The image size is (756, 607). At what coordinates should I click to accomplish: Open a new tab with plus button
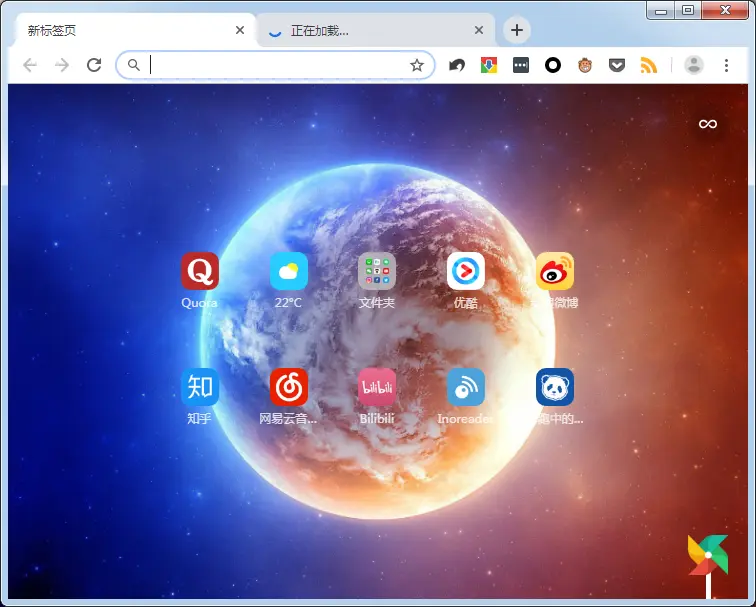(x=517, y=30)
